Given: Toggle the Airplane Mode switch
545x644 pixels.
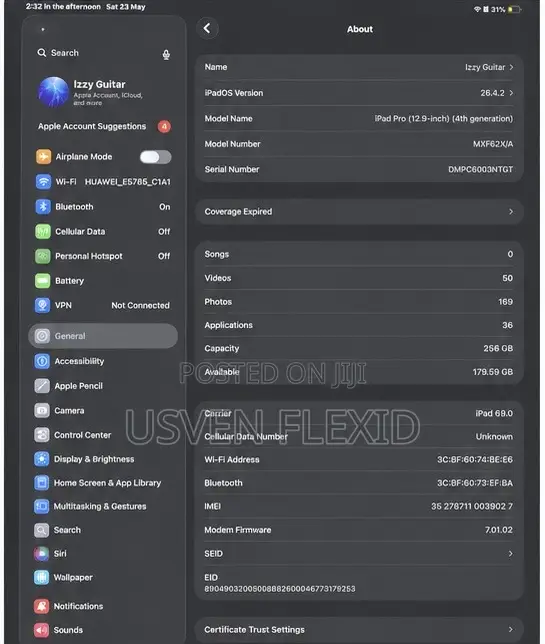Looking at the screenshot, I should [x=155, y=156].
